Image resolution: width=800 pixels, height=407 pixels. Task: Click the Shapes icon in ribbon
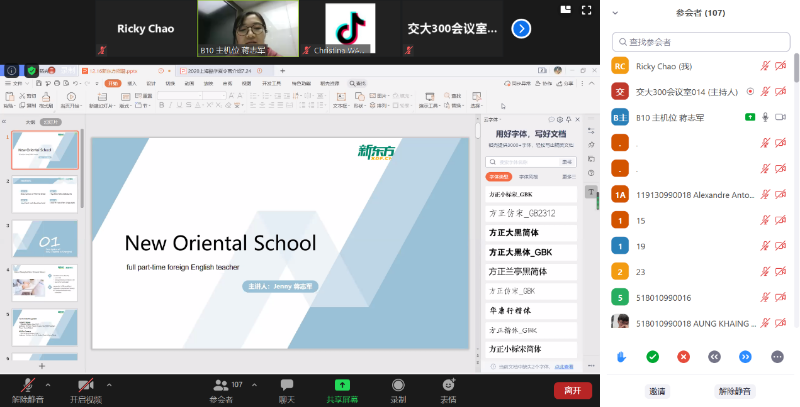pos(359,99)
